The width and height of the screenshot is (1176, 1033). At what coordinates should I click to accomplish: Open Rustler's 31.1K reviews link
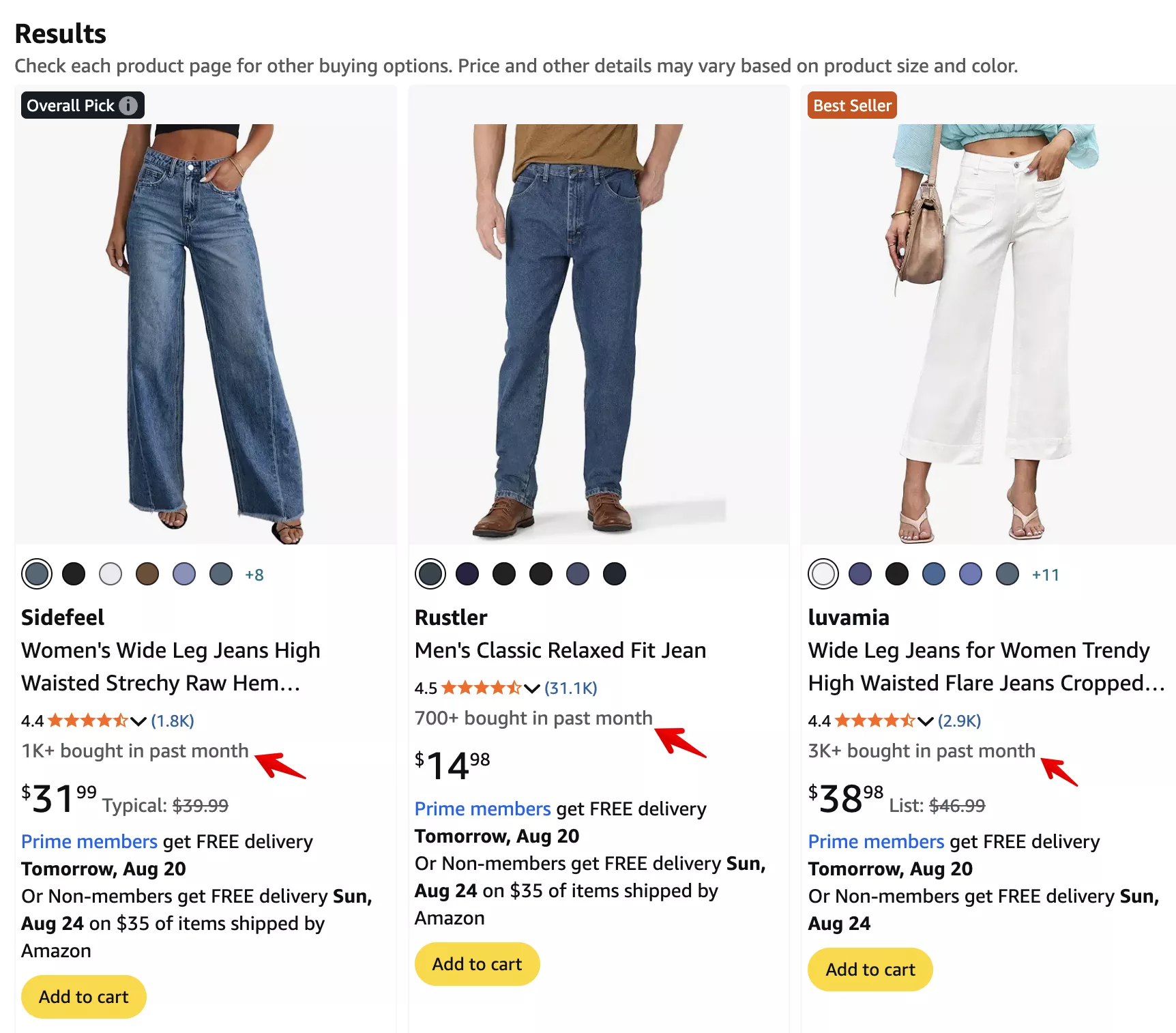(571, 688)
